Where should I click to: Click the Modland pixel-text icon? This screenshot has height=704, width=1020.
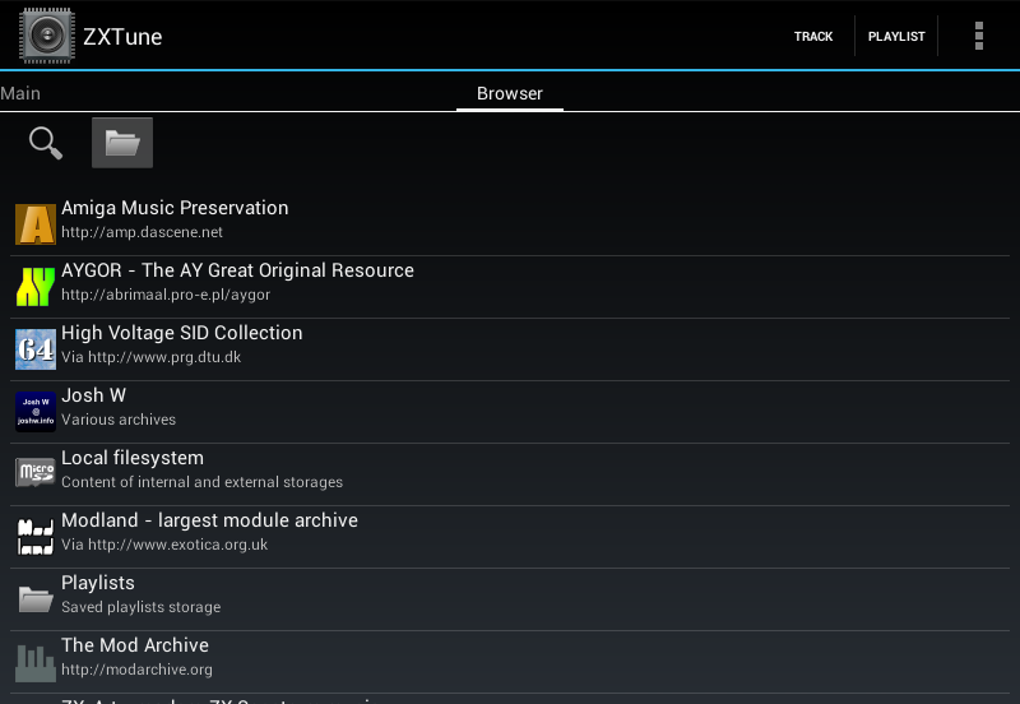point(34,536)
